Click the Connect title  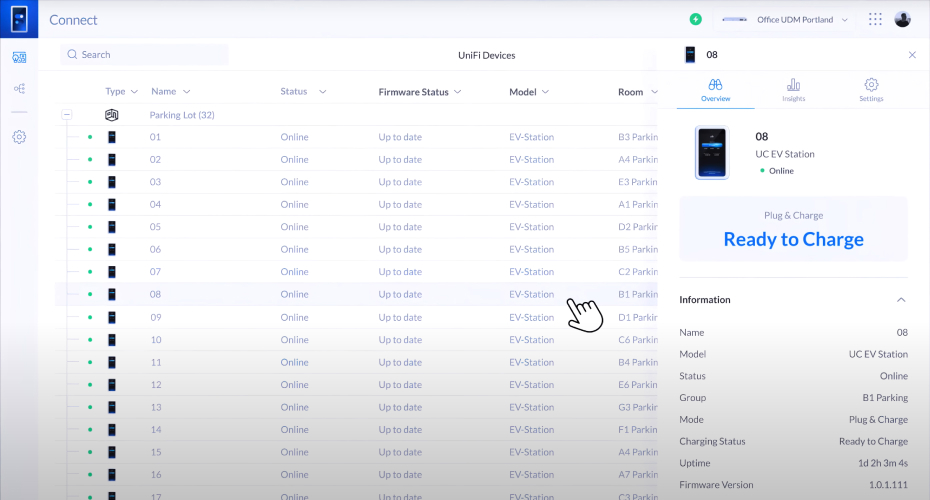click(73, 20)
